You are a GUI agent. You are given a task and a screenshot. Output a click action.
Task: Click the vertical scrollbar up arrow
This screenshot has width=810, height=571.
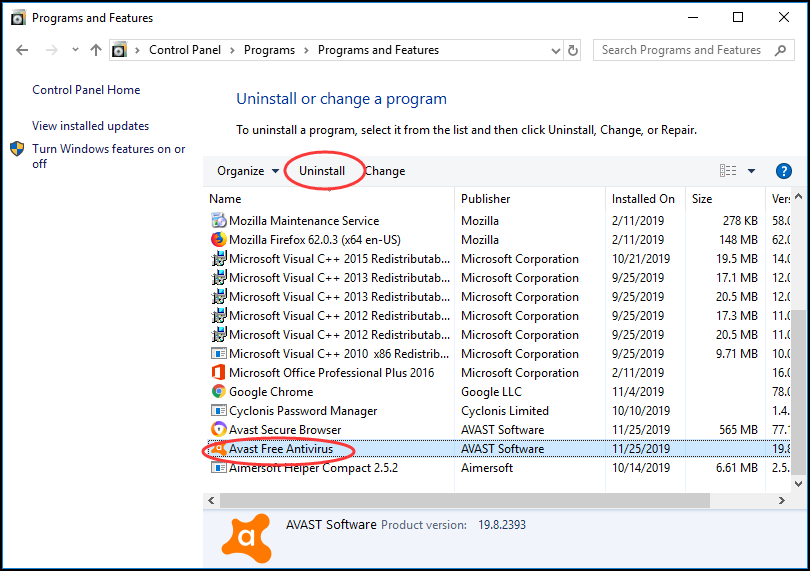(799, 196)
